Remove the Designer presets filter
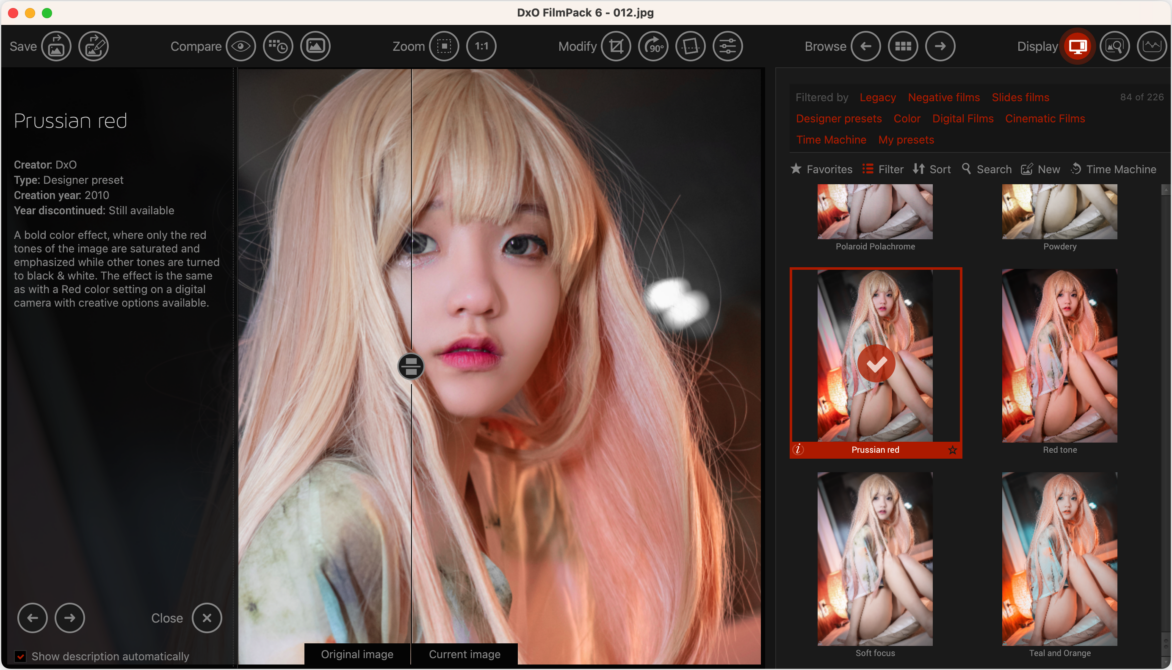 [839, 118]
